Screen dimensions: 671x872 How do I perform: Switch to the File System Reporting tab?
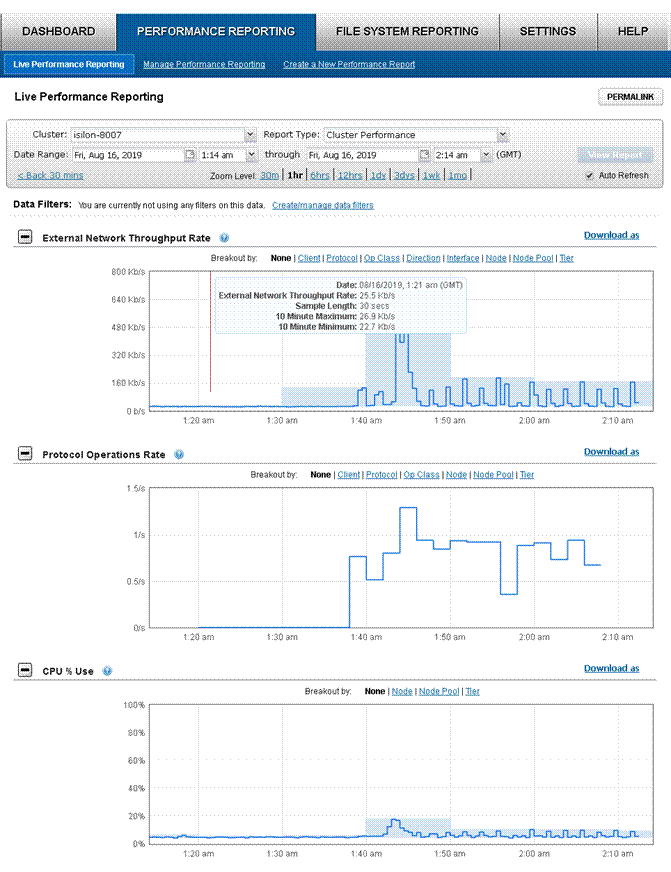tap(407, 31)
